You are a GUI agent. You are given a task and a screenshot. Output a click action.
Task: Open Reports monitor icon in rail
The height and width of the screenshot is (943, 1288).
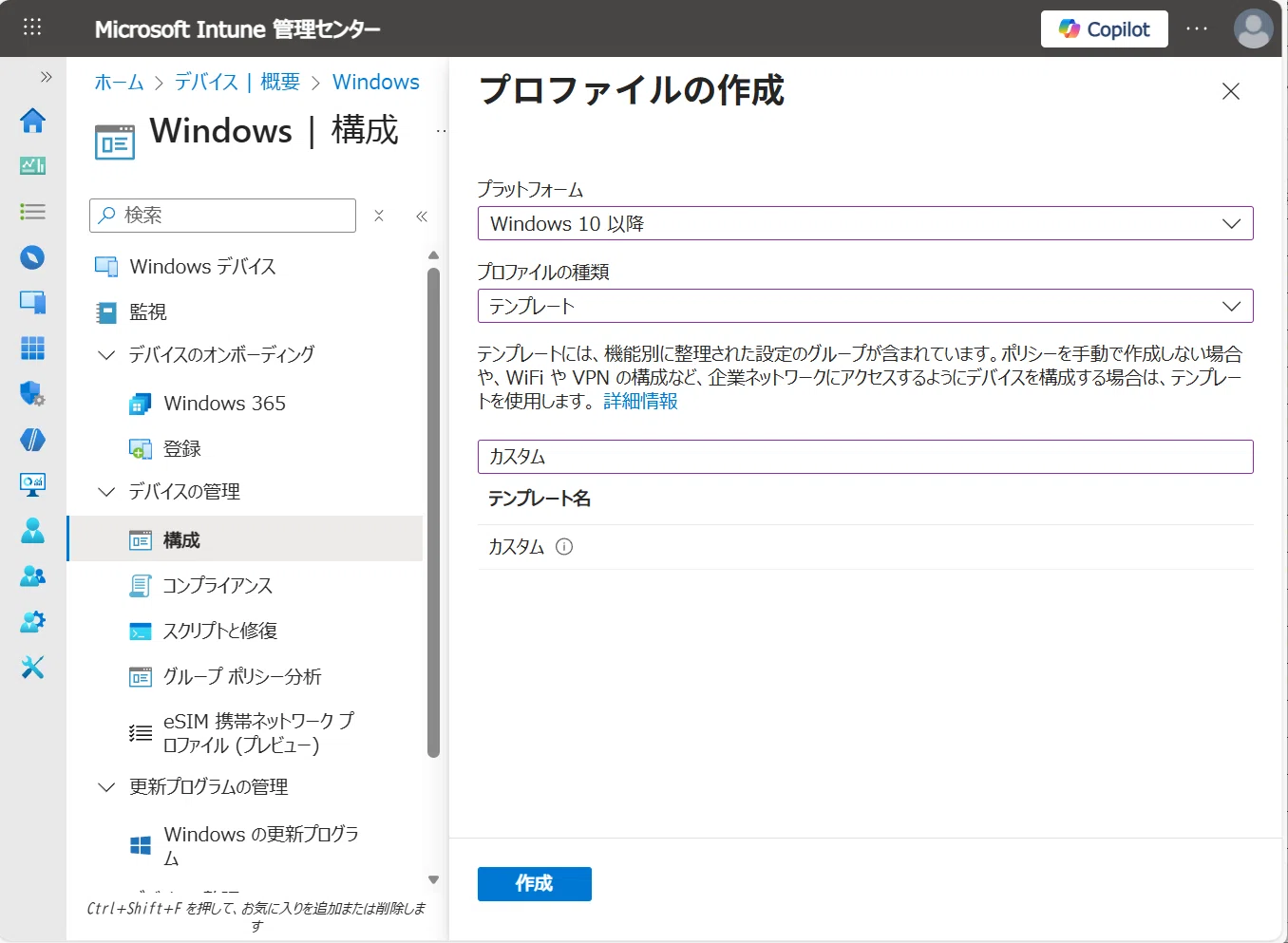[32, 484]
